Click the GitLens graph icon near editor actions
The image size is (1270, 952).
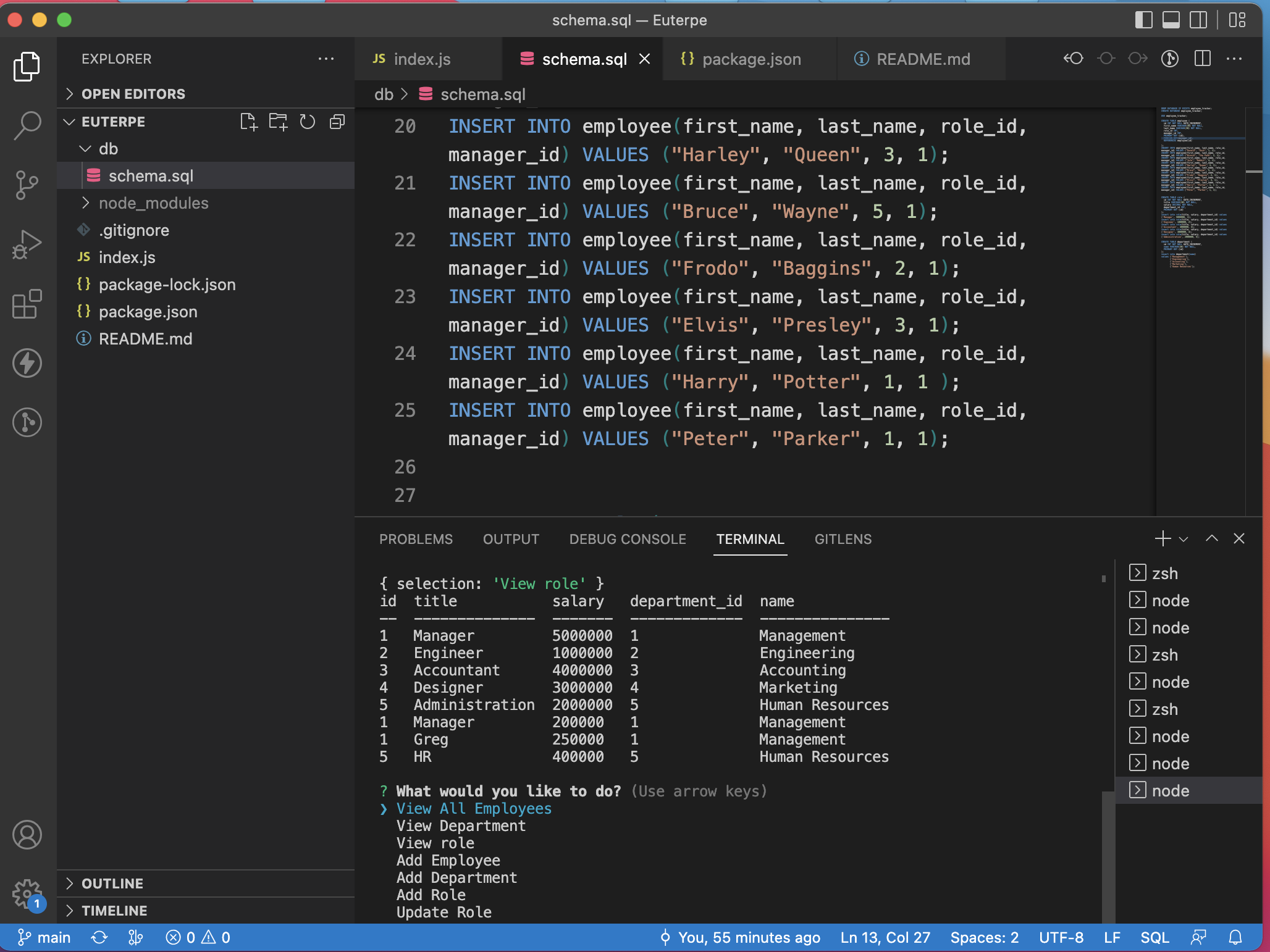tap(1169, 59)
